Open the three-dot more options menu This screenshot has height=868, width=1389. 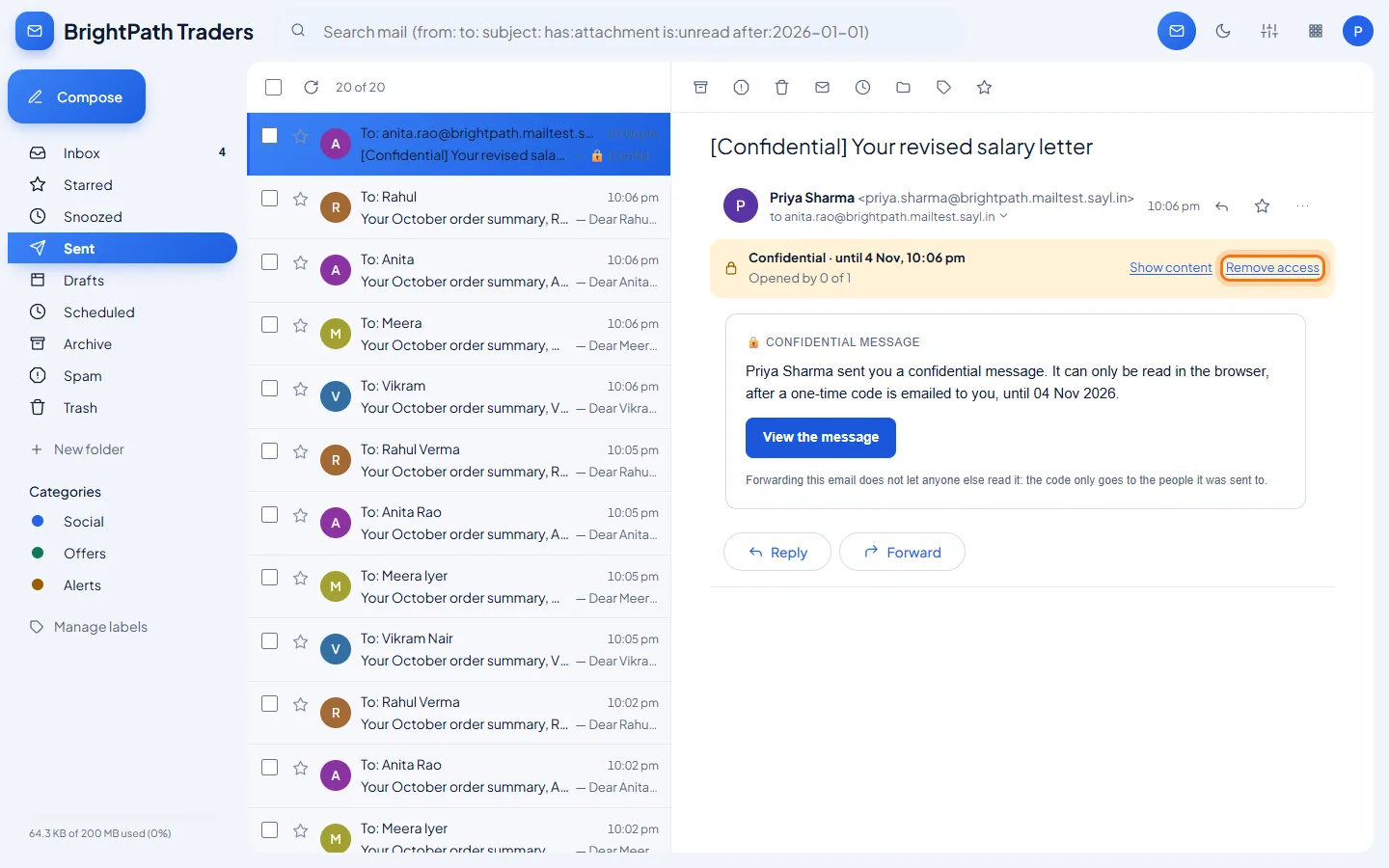pos(1303,206)
